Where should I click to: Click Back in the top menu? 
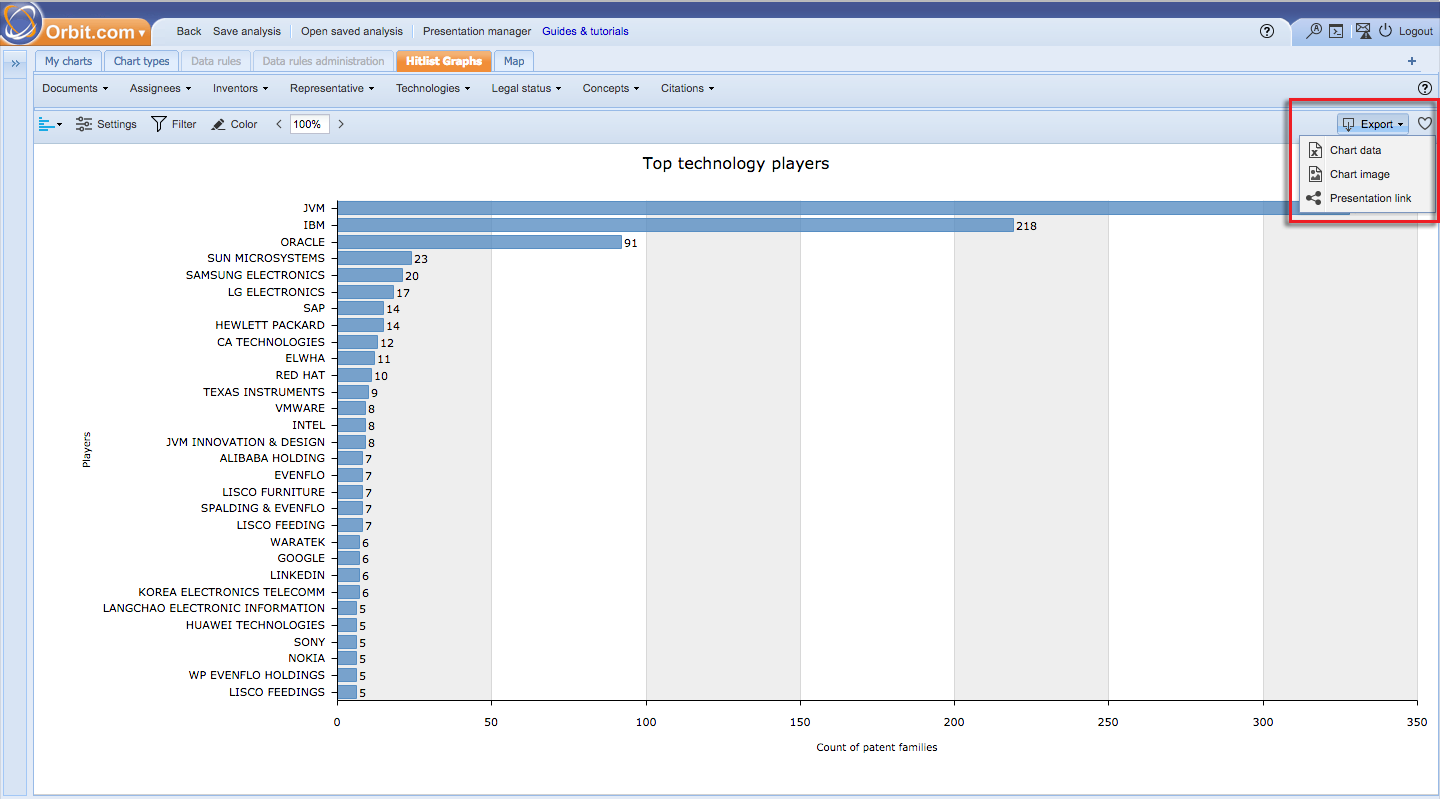click(189, 31)
